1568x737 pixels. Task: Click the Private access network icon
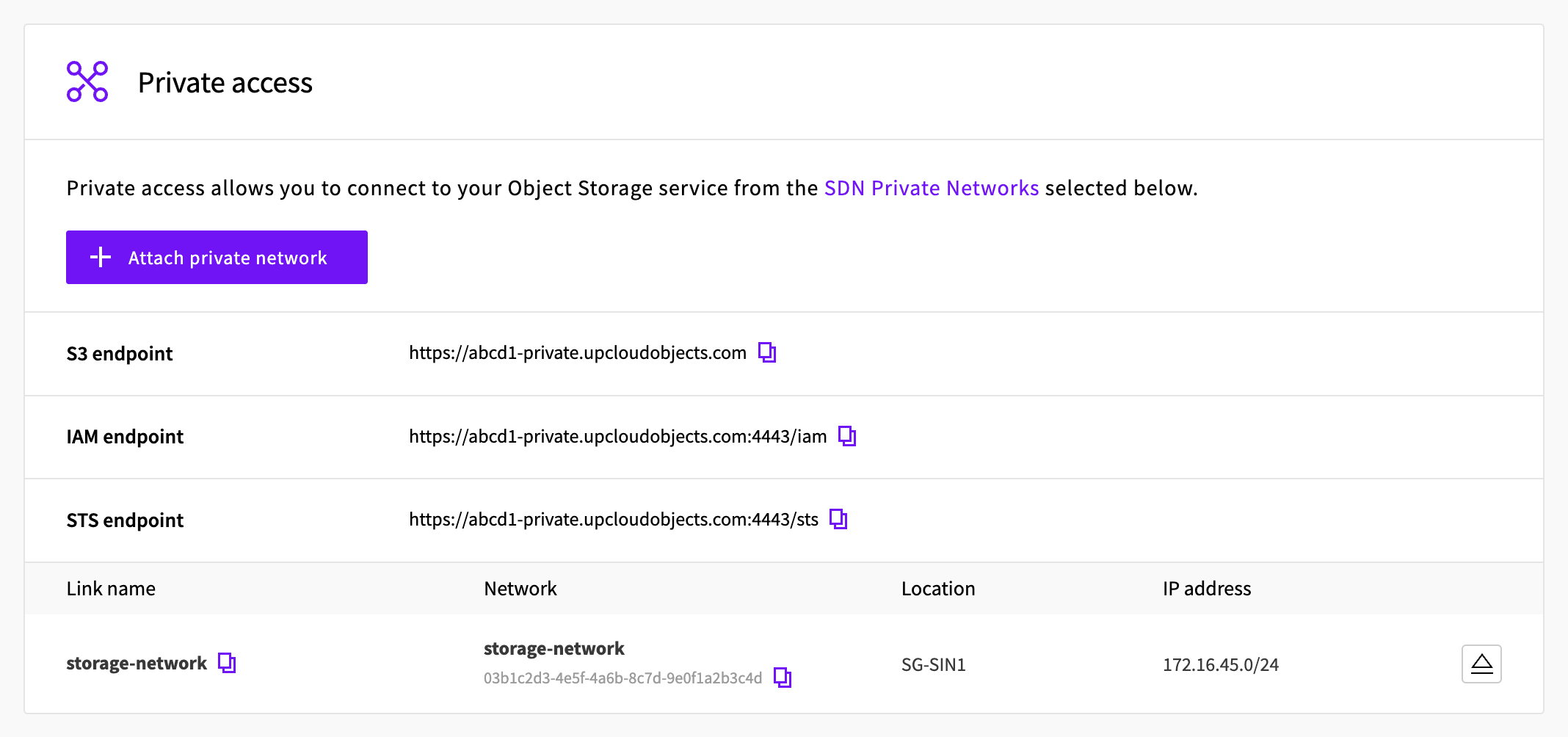[87, 81]
